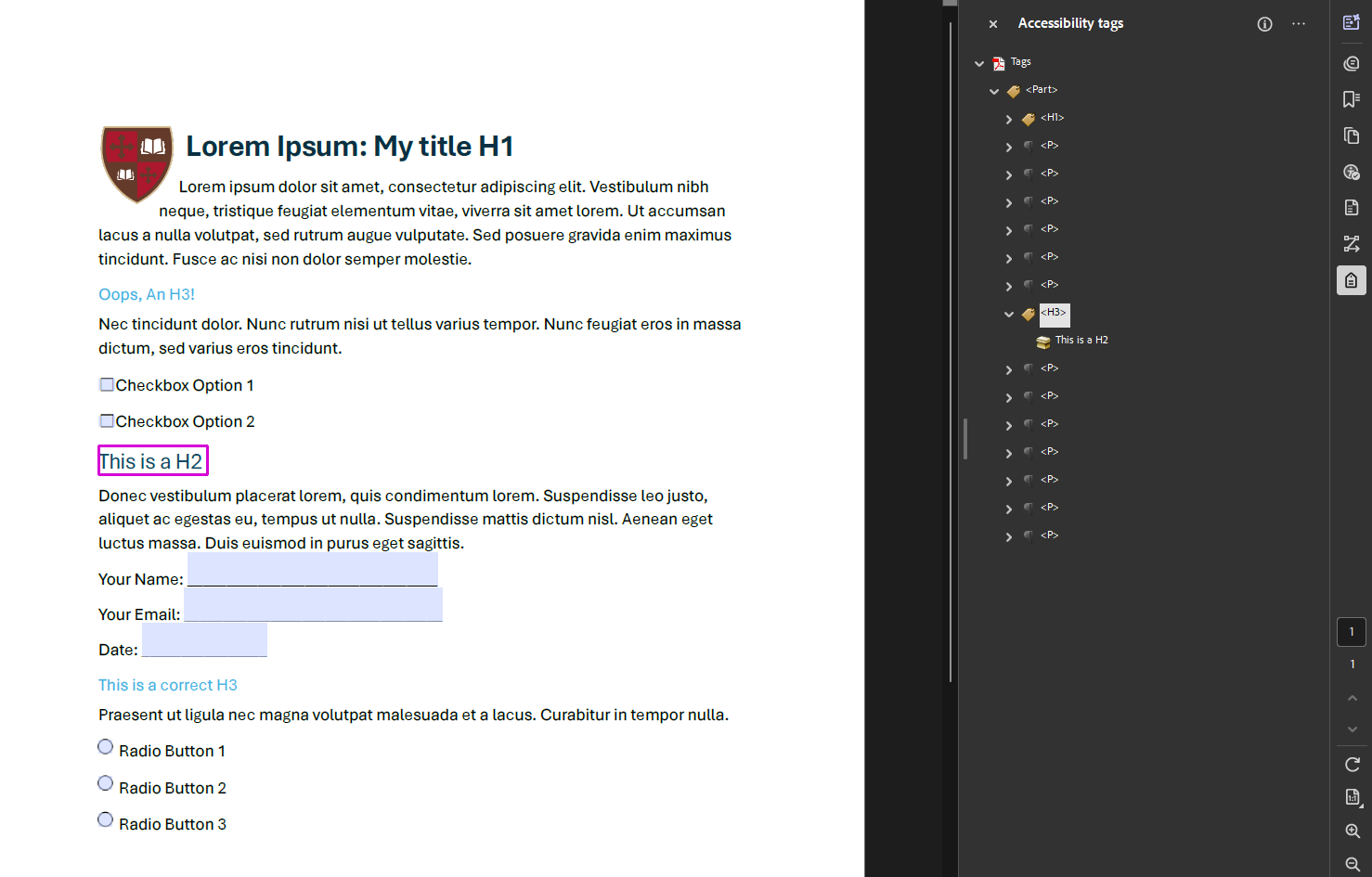1372x877 pixels.
Task: Collapse the <Part> tag node
Action: (994, 91)
